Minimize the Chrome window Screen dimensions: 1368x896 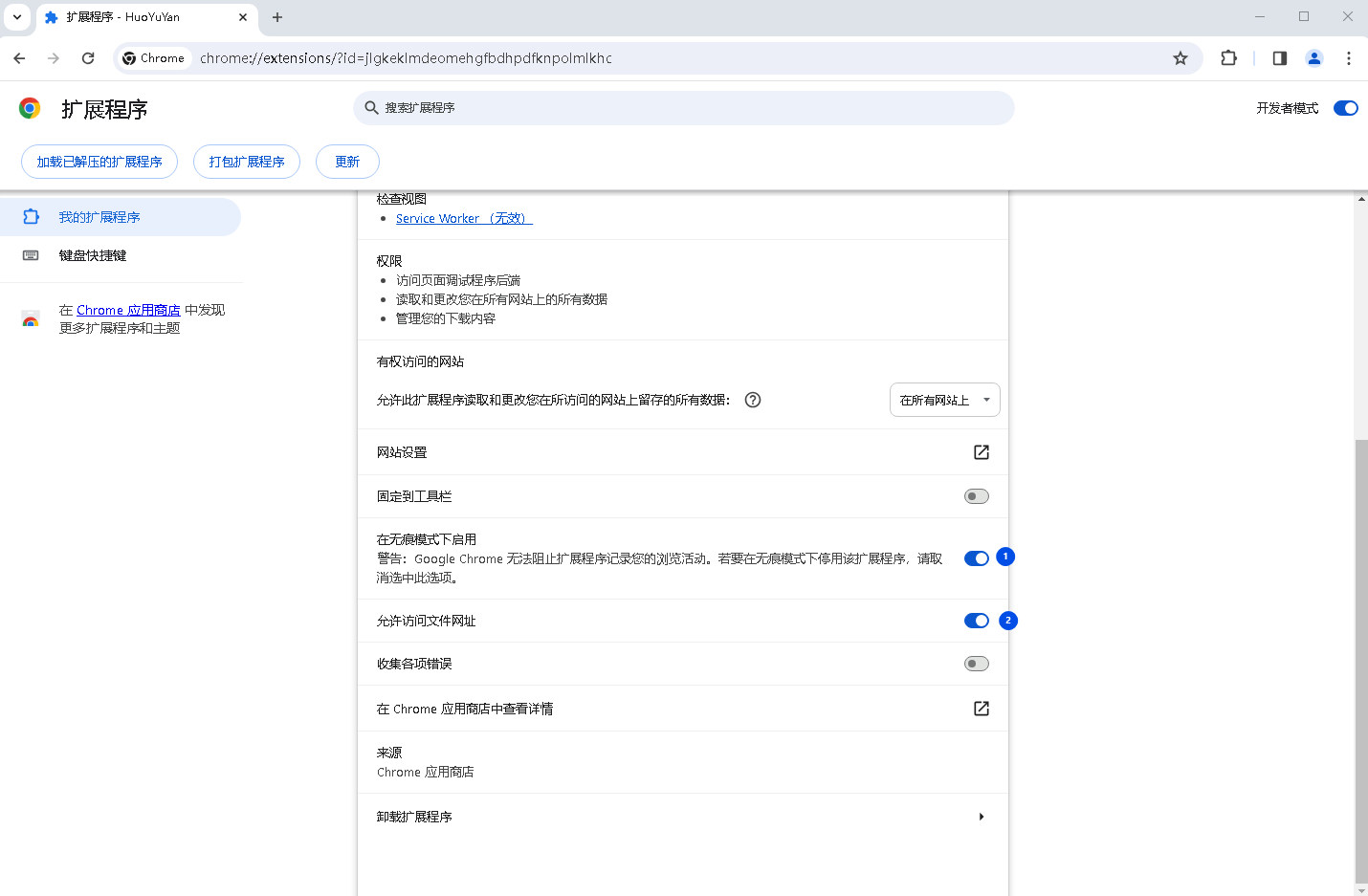pos(1260,17)
